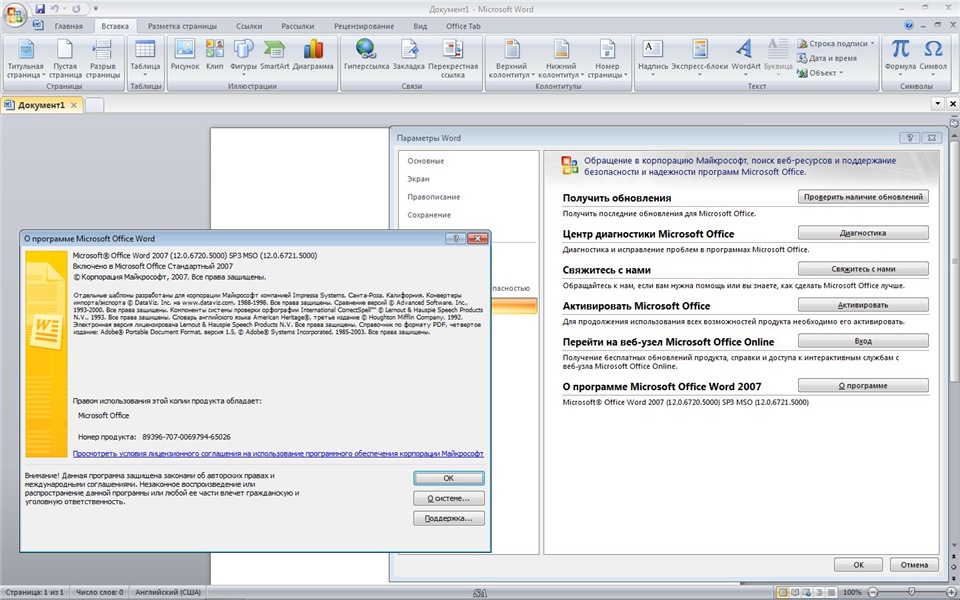Insert a blank page (Пустая страница)
The height and width of the screenshot is (600, 960).
pos(65,59)
